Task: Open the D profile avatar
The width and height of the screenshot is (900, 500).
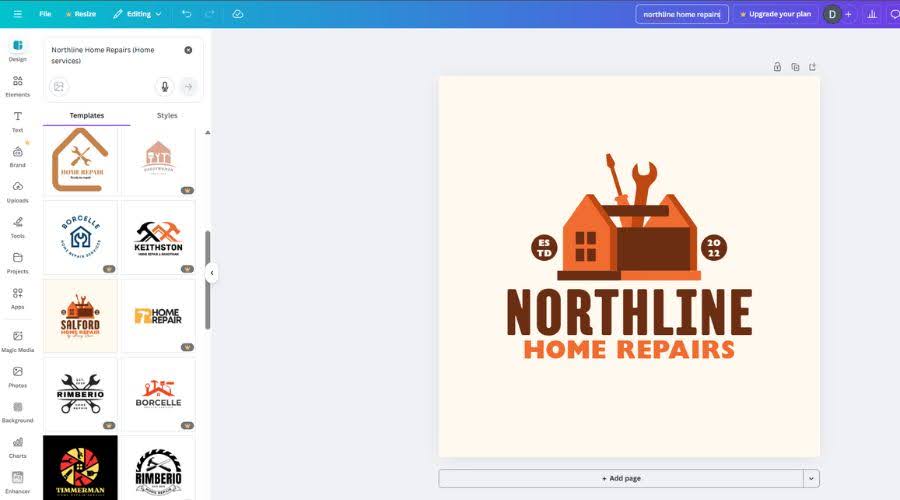Action: [x=832, y=14]
